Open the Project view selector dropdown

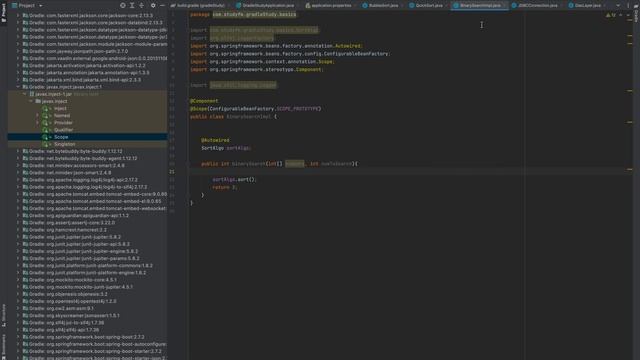click(x=27, y=5)
